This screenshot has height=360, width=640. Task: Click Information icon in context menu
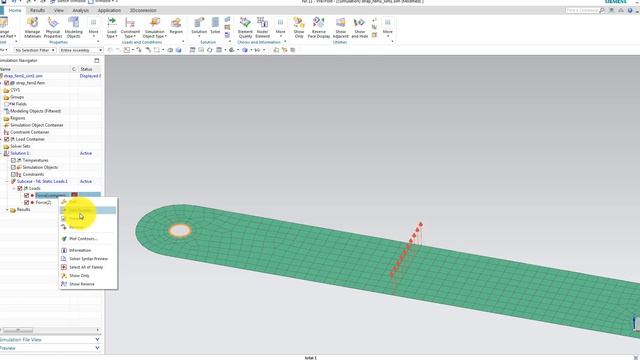[64, 250]
